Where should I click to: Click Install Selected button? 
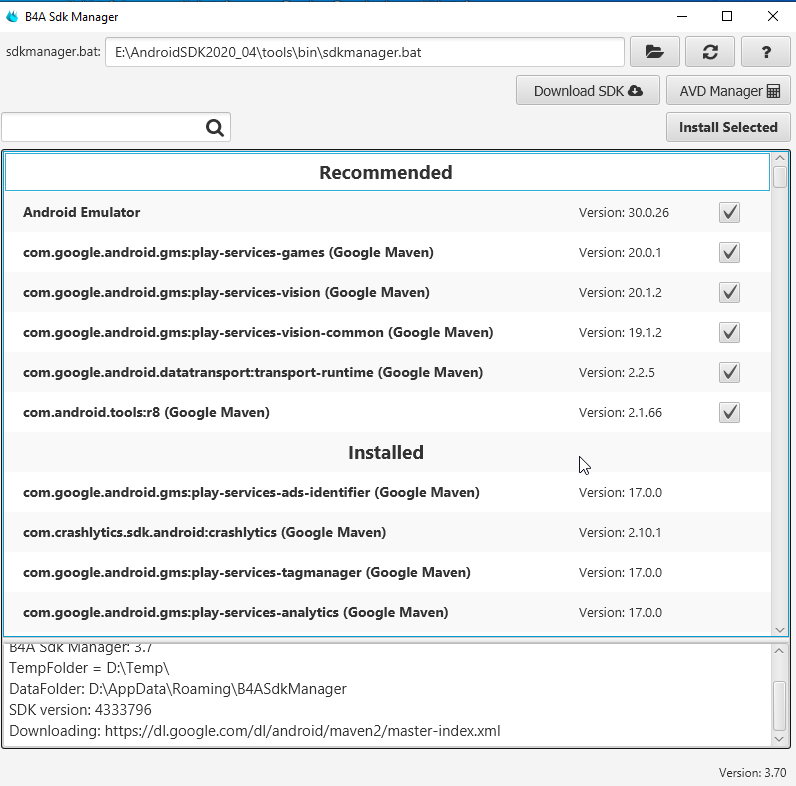(728, 127)
